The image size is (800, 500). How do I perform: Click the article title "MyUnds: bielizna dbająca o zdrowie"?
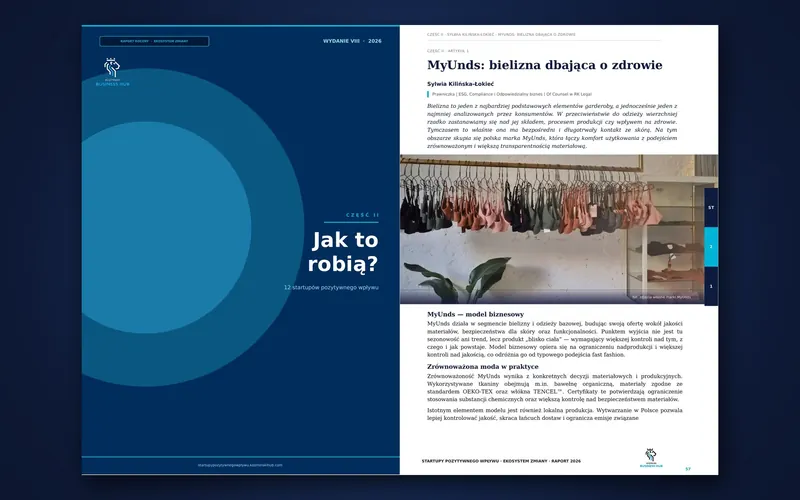click(544, 65)
